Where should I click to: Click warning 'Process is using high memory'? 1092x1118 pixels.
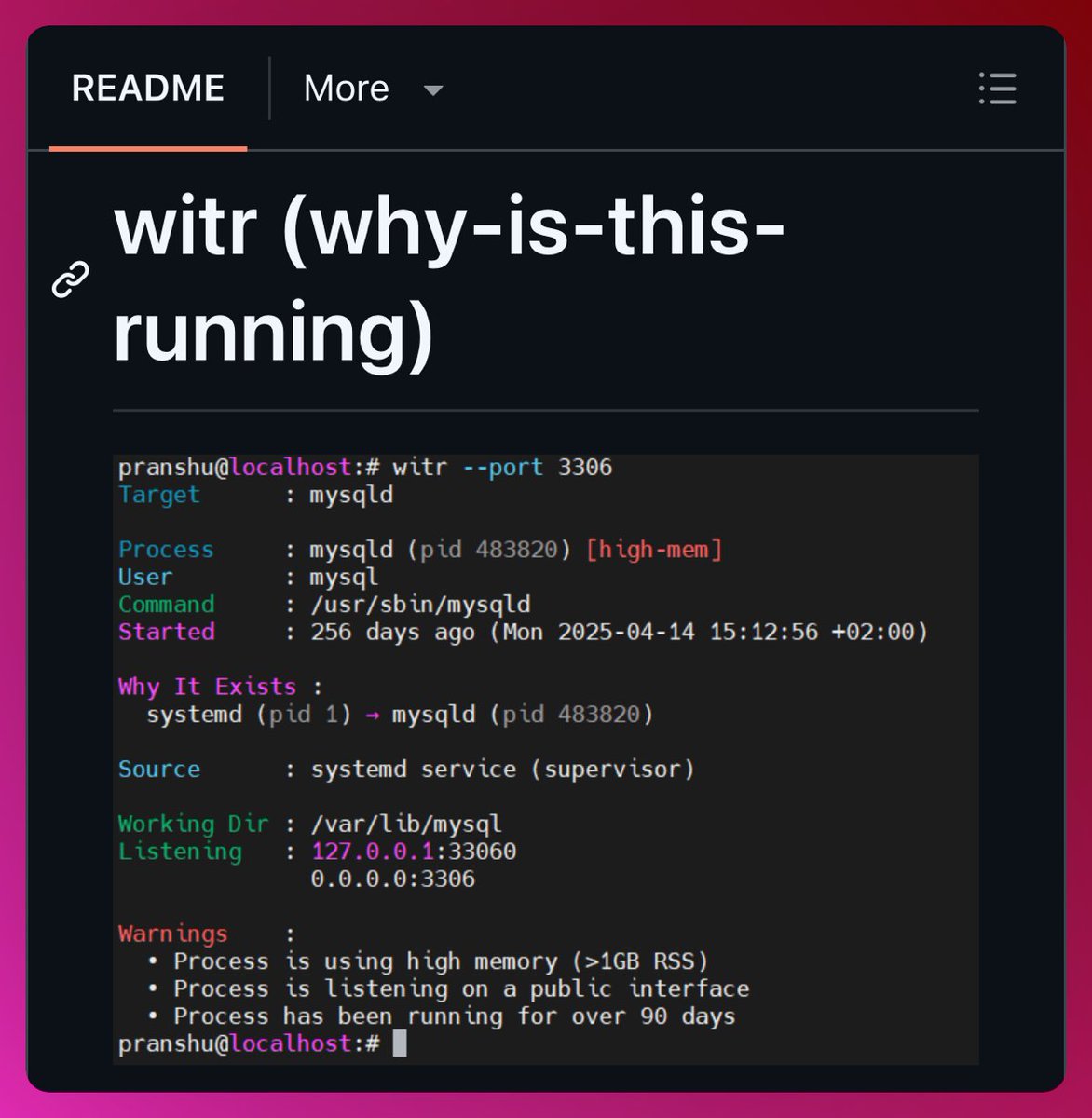[x=441, y=961]
